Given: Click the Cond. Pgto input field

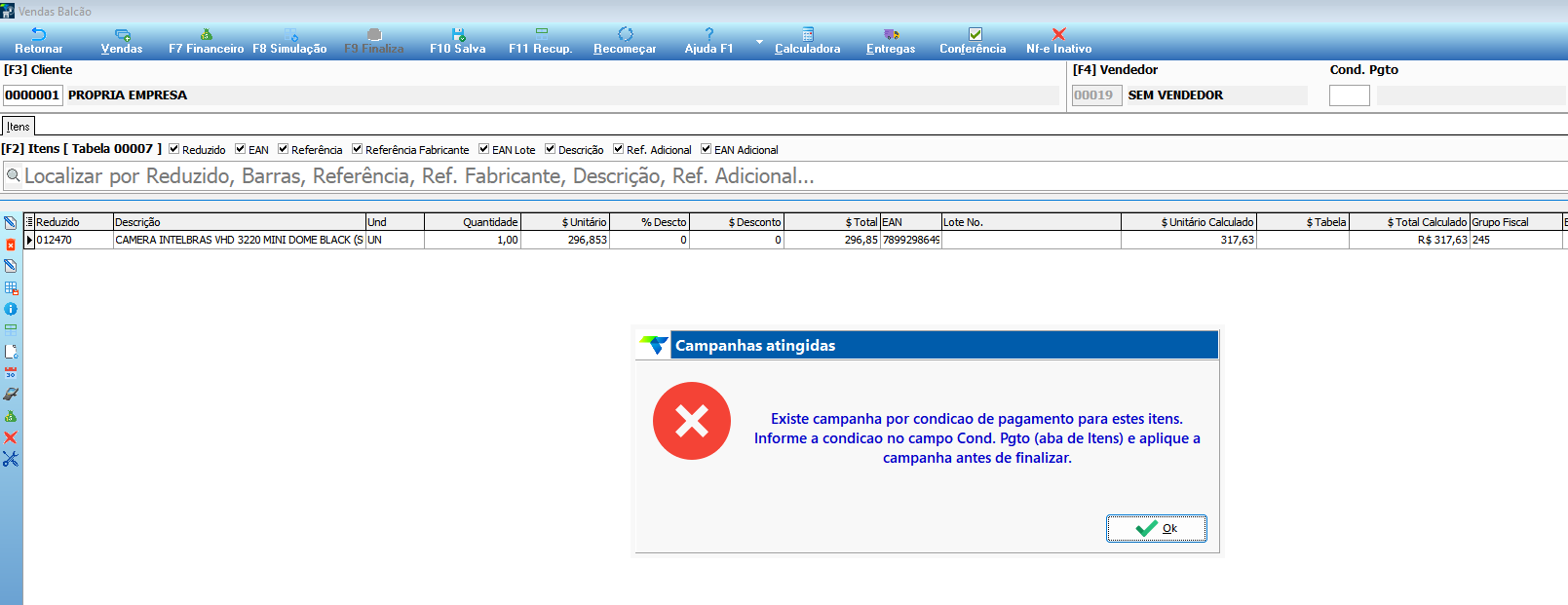Looking at the screenshot, I should (1350, 95).
